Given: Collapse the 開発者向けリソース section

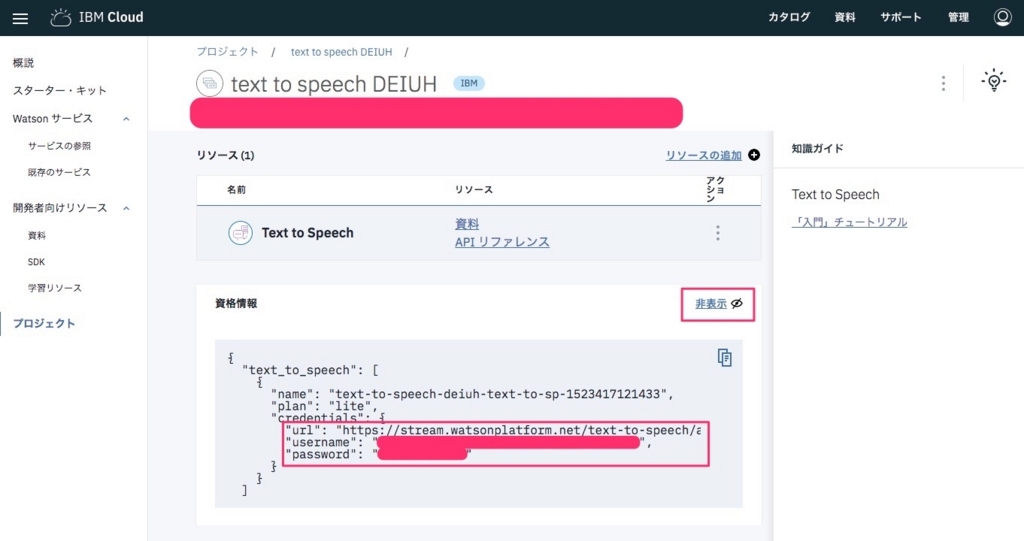Looking at the screenshot, I should (x=126, y=208).
